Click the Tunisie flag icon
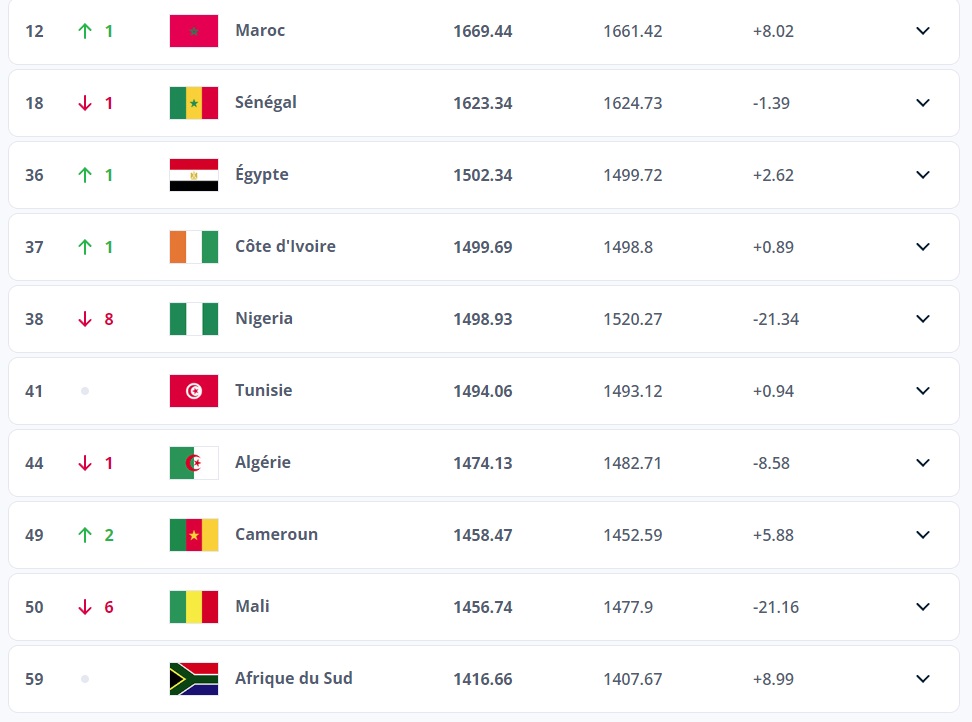 click(x=194, y=391)
